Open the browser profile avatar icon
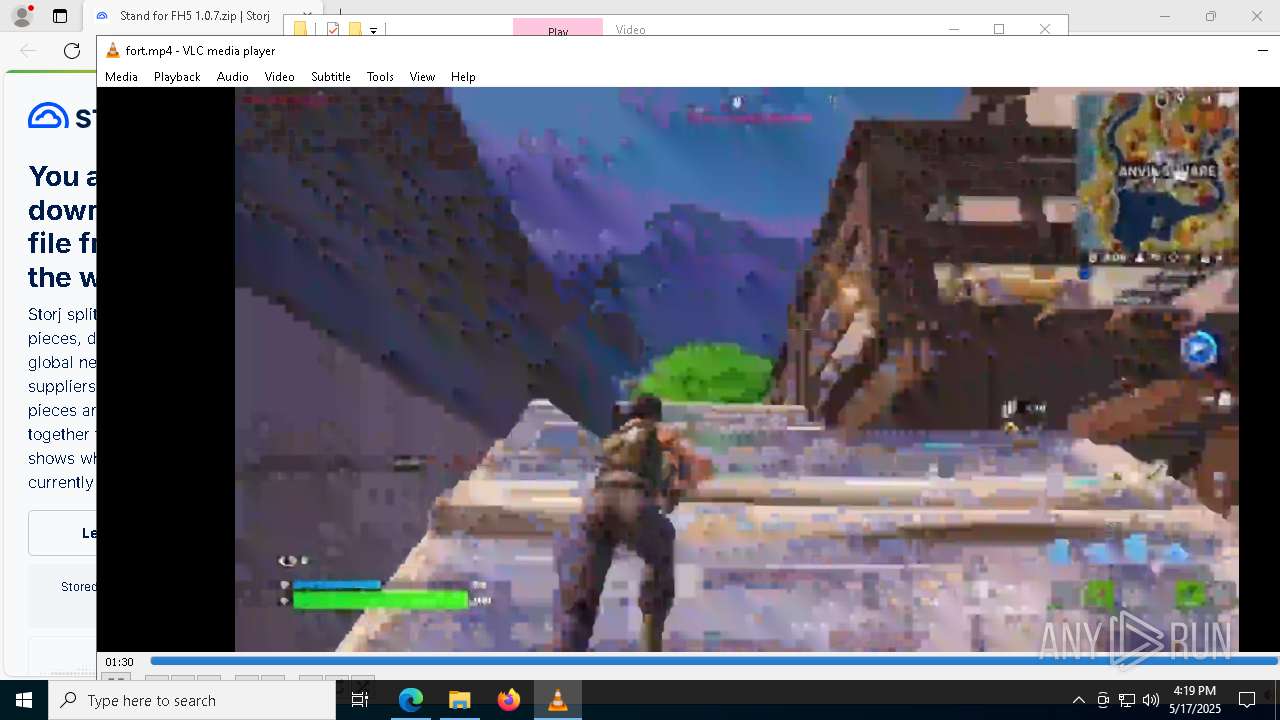The image size is (1280, 720). (21, 16)
